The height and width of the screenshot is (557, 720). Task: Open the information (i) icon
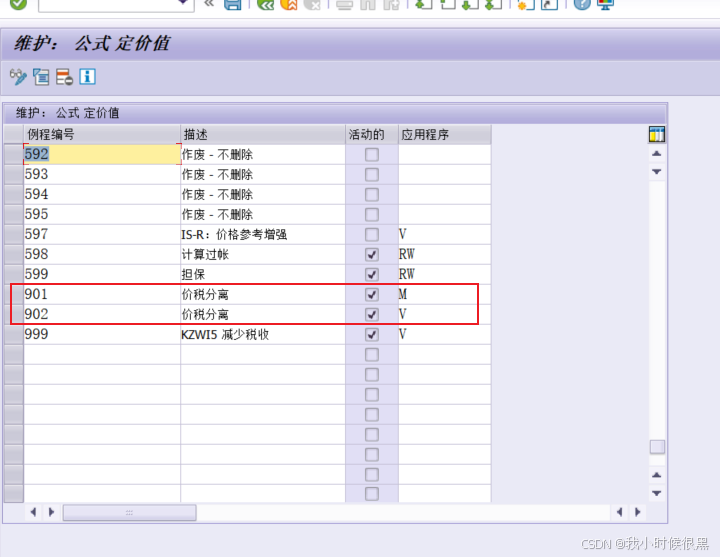(87, 77)
